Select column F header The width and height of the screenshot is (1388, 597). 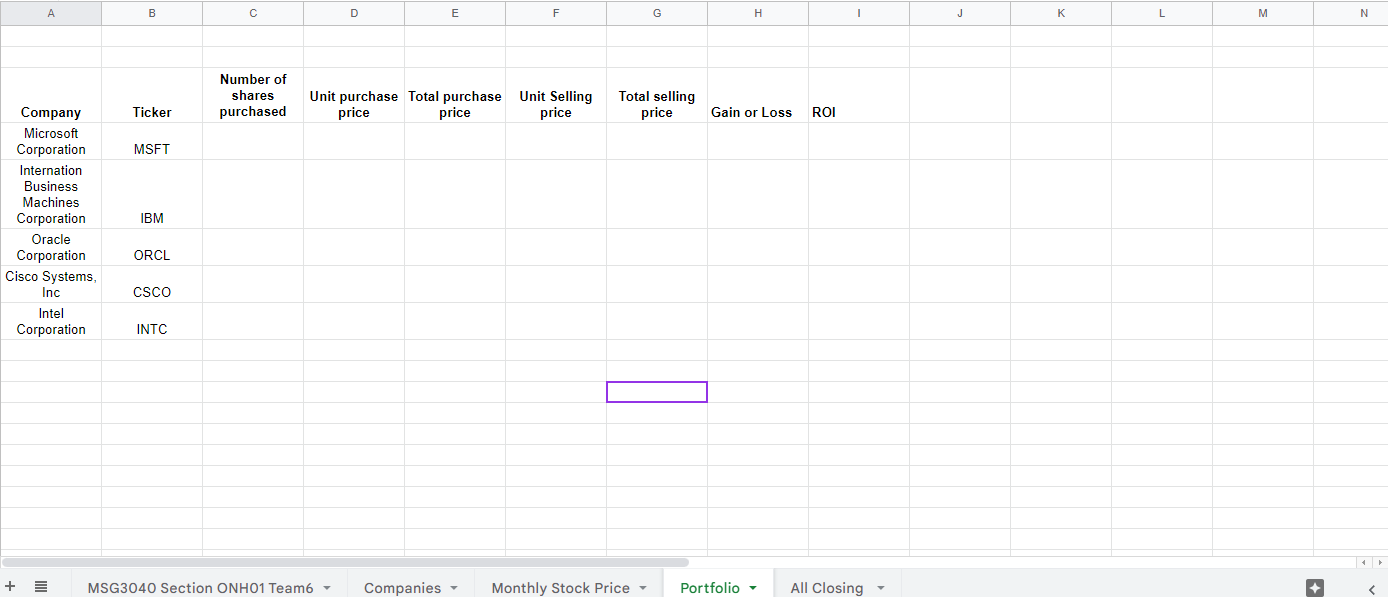coord(556,13)
